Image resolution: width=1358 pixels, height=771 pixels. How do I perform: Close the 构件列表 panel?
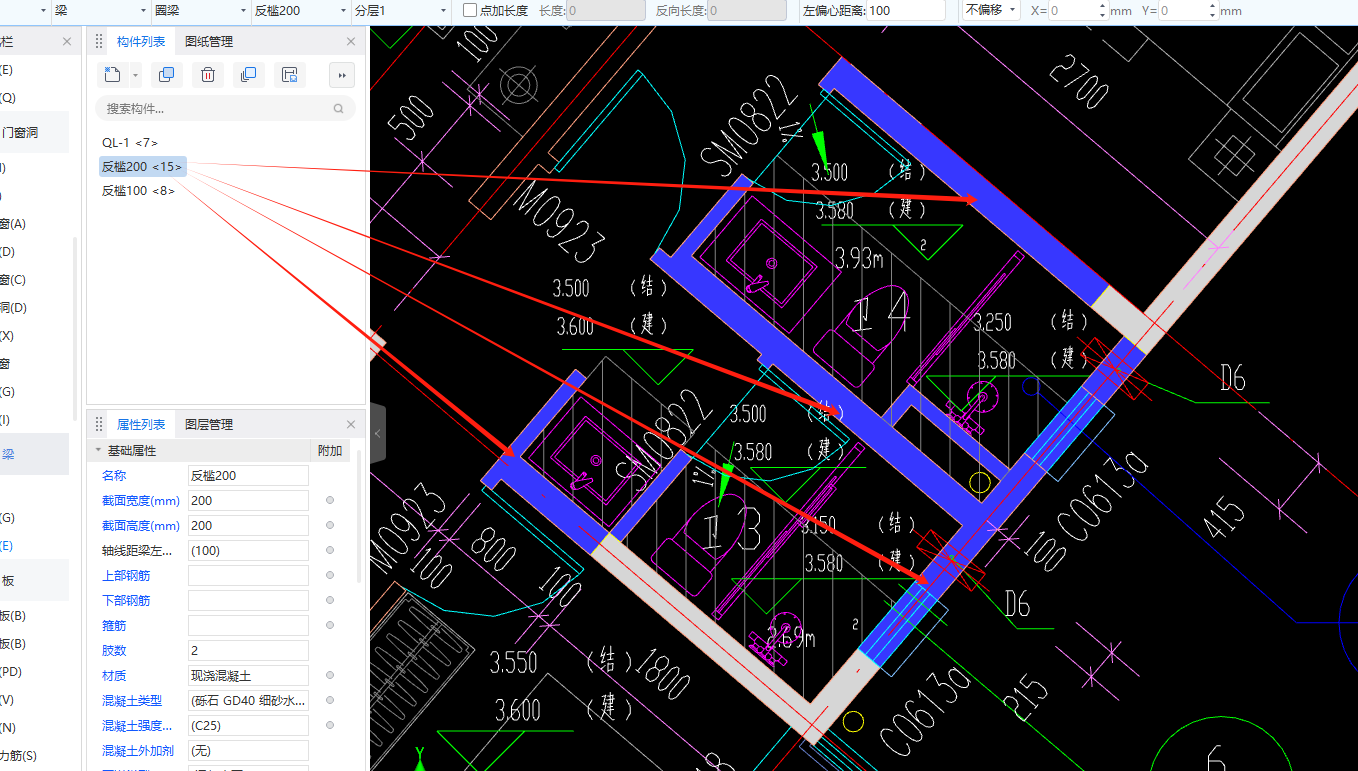coord(351,42)
